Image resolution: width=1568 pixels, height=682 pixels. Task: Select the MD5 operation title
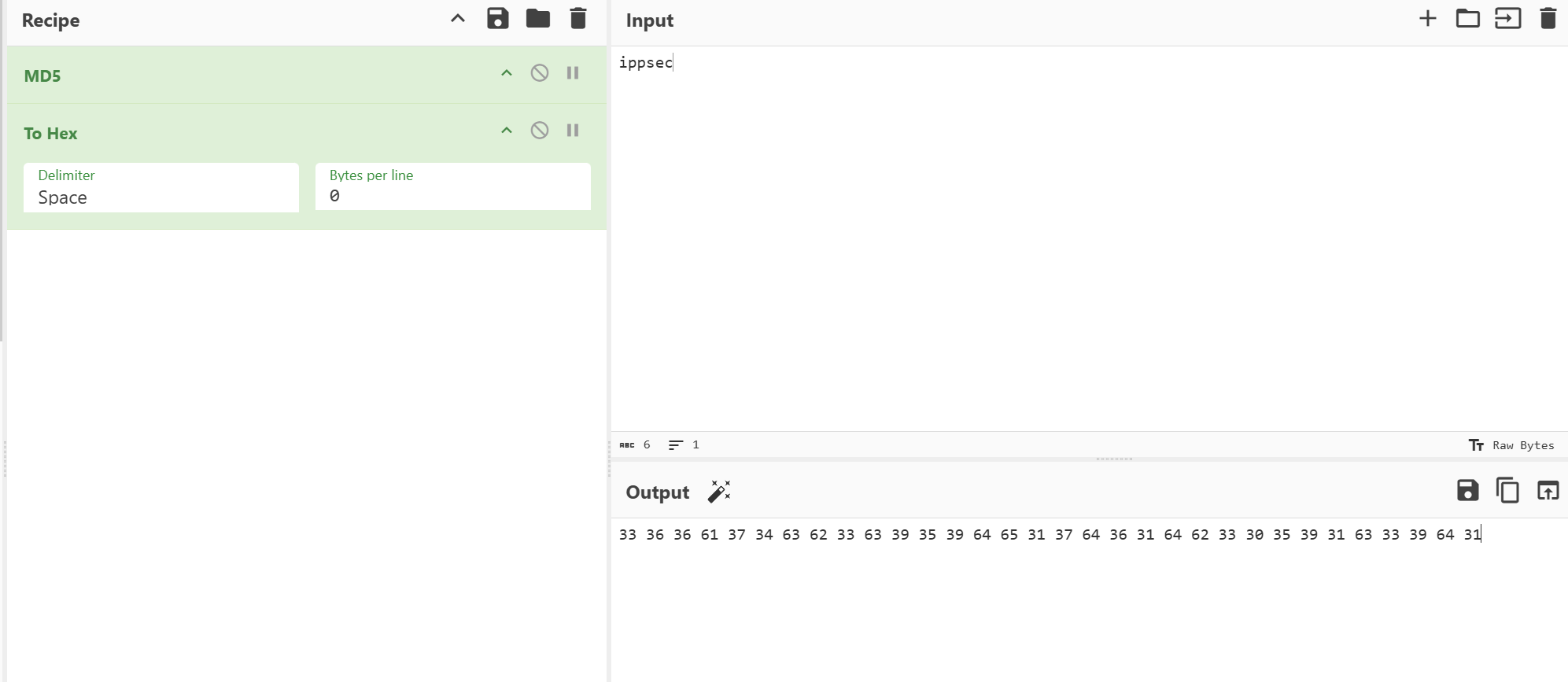point(42,76)
